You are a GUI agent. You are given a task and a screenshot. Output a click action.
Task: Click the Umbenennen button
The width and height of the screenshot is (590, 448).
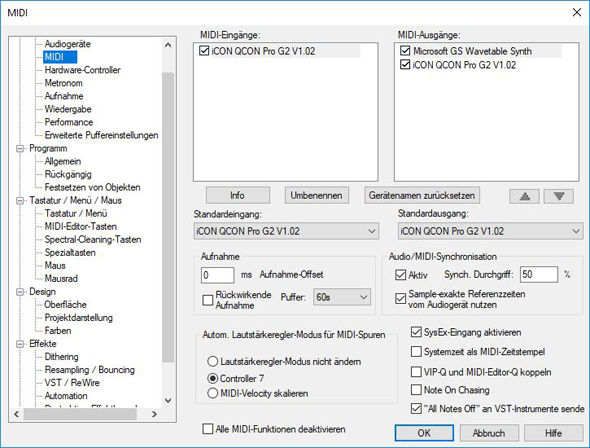pyautogui.click(x=316, y=196)
